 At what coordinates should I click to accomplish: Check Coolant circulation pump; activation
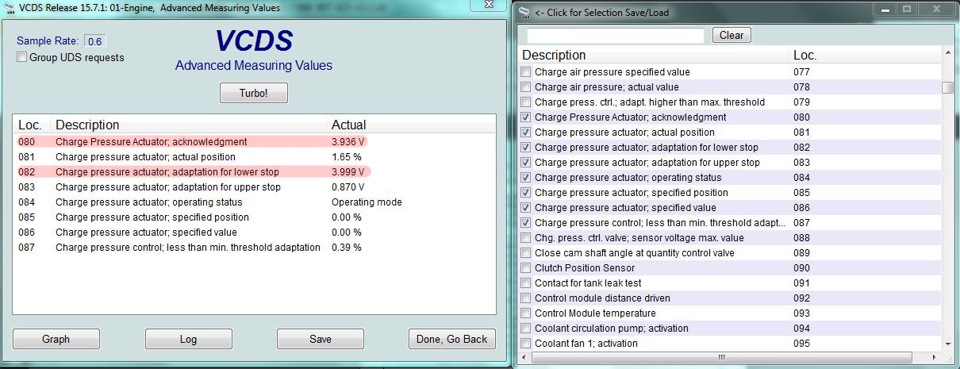coord(525,328)
